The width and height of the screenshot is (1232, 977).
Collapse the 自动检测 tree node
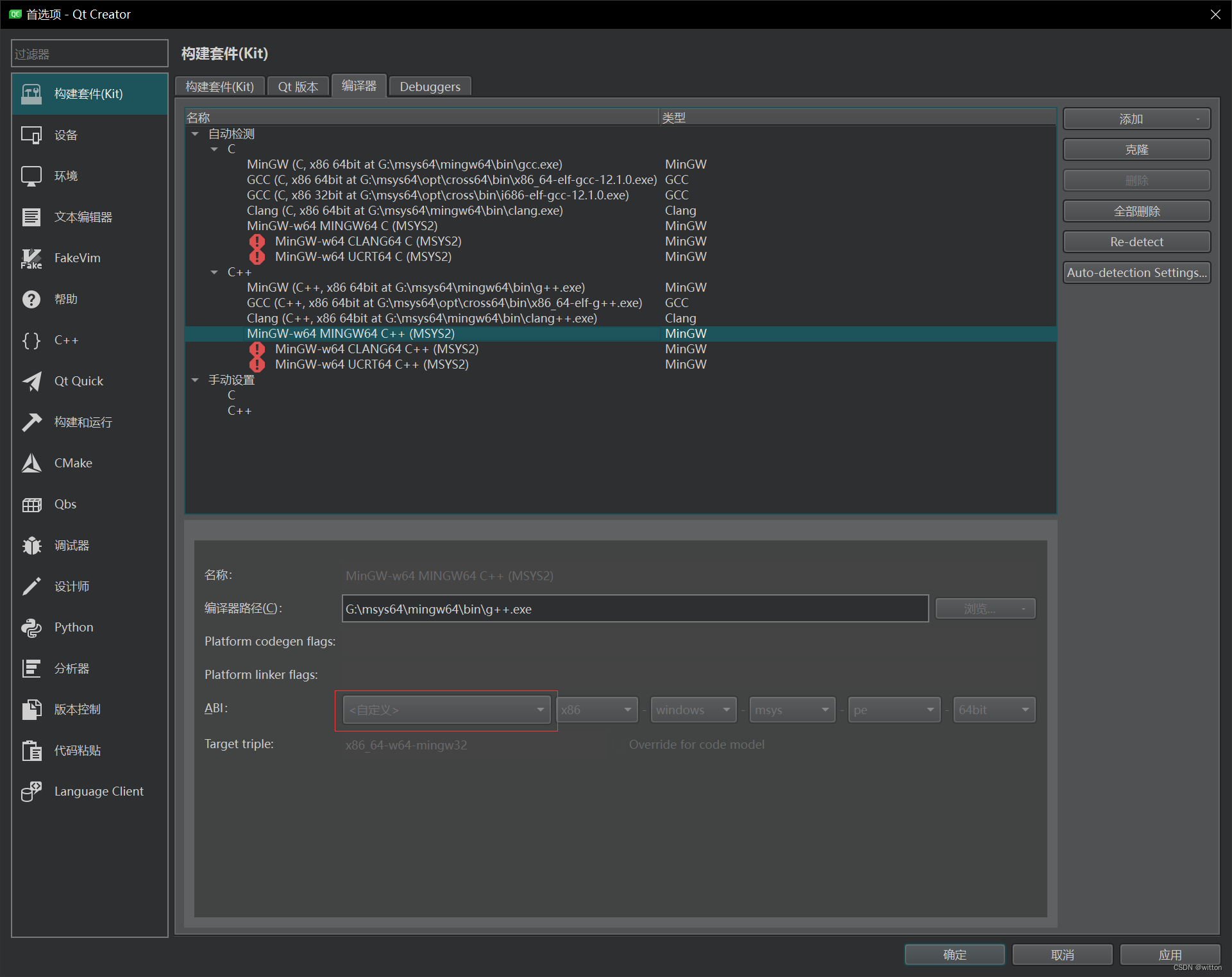point(195,134)
